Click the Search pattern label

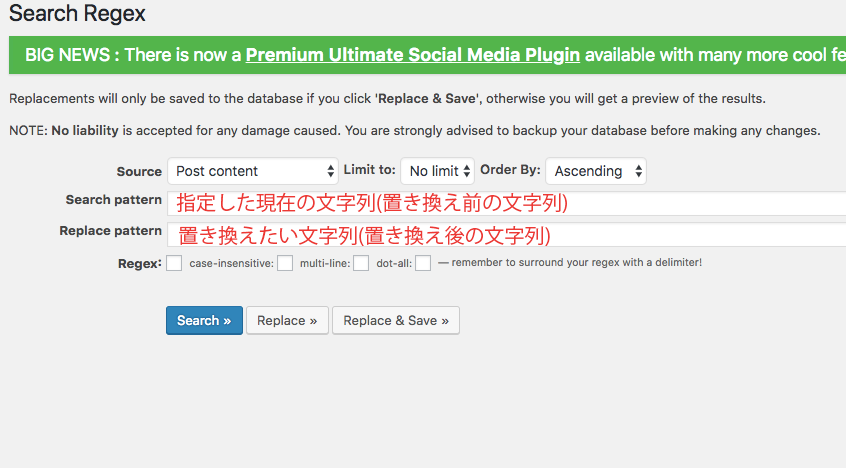(x=113, y=200)
